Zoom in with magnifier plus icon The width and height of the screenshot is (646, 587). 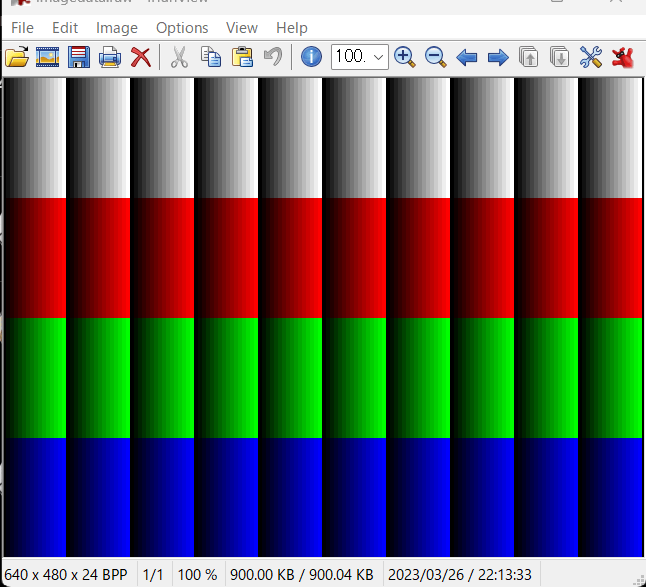(x=404, y=57)
